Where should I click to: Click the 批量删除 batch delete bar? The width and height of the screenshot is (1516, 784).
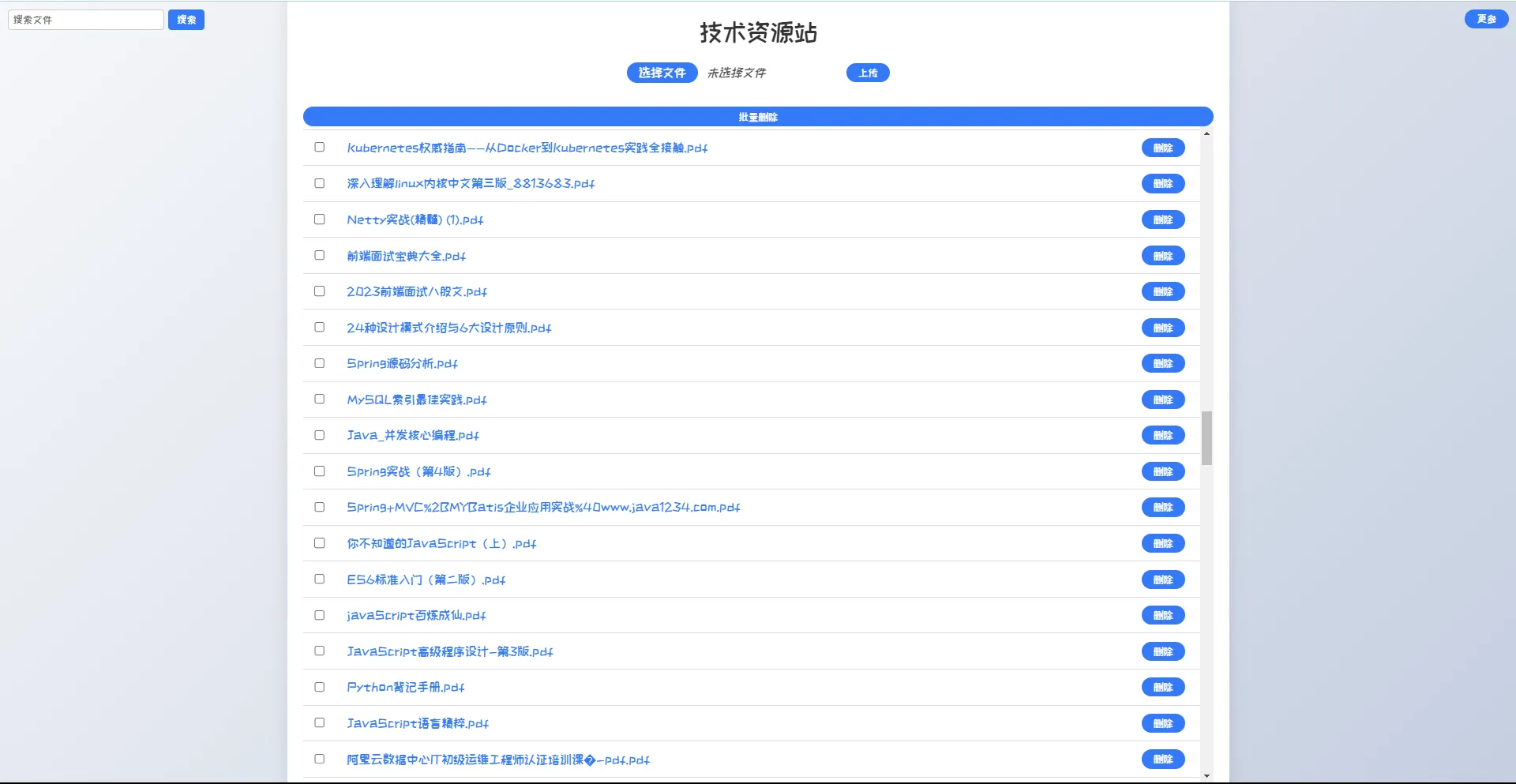(757, 117)
